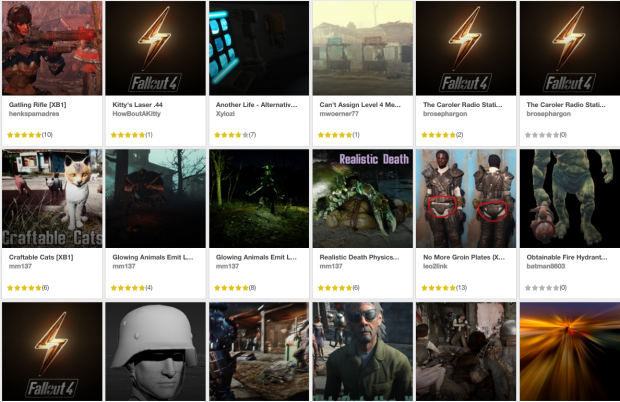Image resolution: width=620 pixels, height=402 pixels.
Task: Click the Can't Assign Level 4 Me... title
Action: (x=360, y=105)
